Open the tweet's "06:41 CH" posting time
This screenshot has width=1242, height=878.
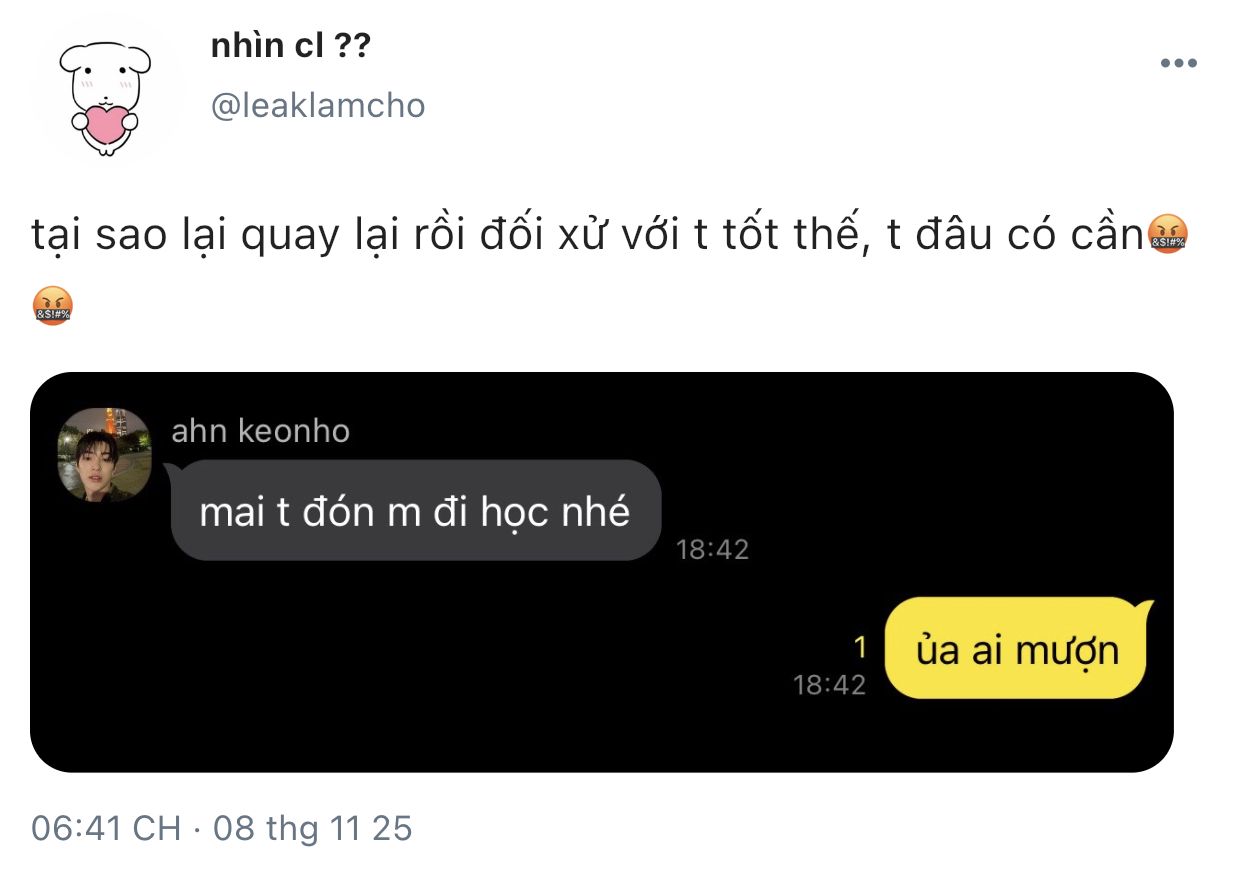tap(106, 828)
